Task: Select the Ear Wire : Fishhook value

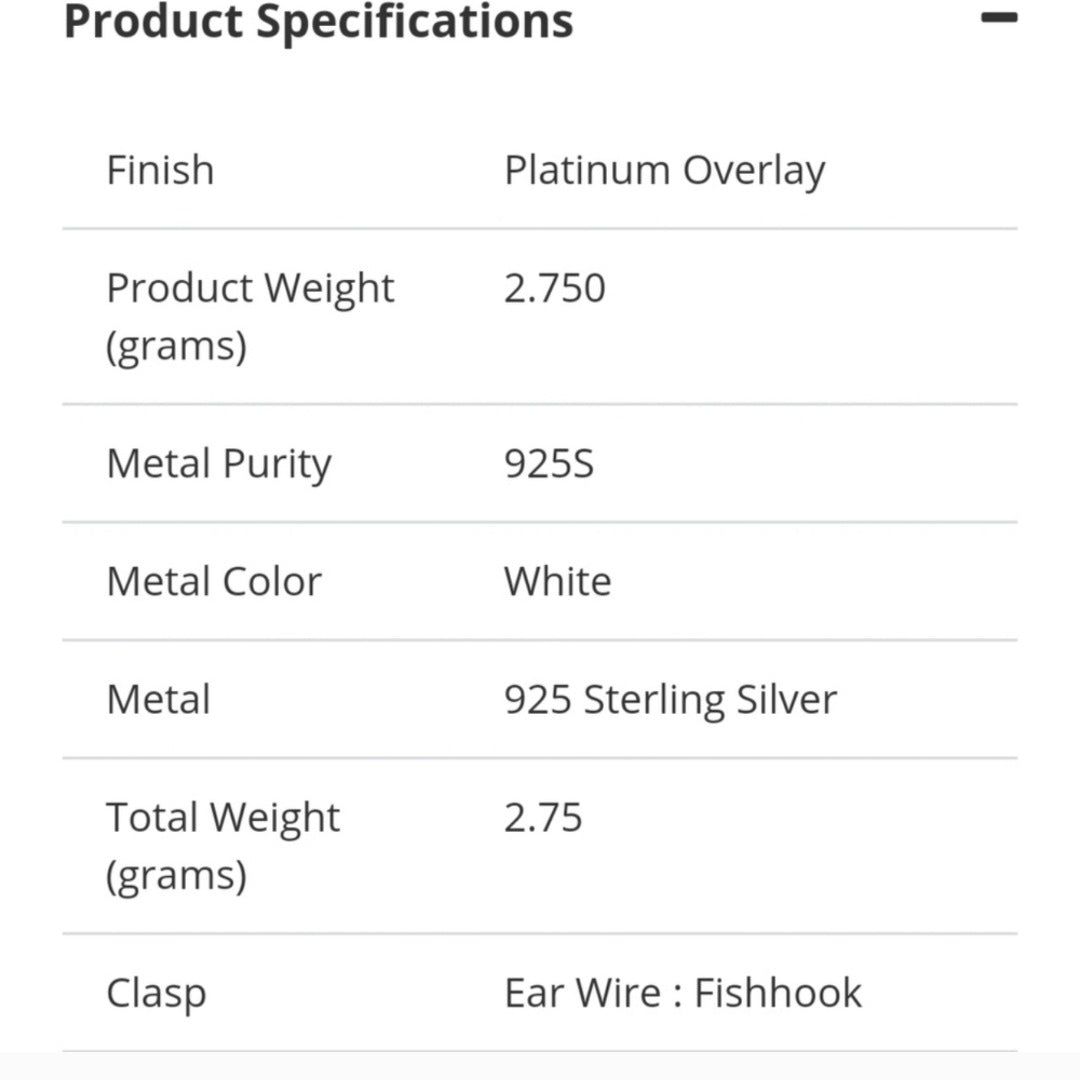Action: [x=683, y=992]
